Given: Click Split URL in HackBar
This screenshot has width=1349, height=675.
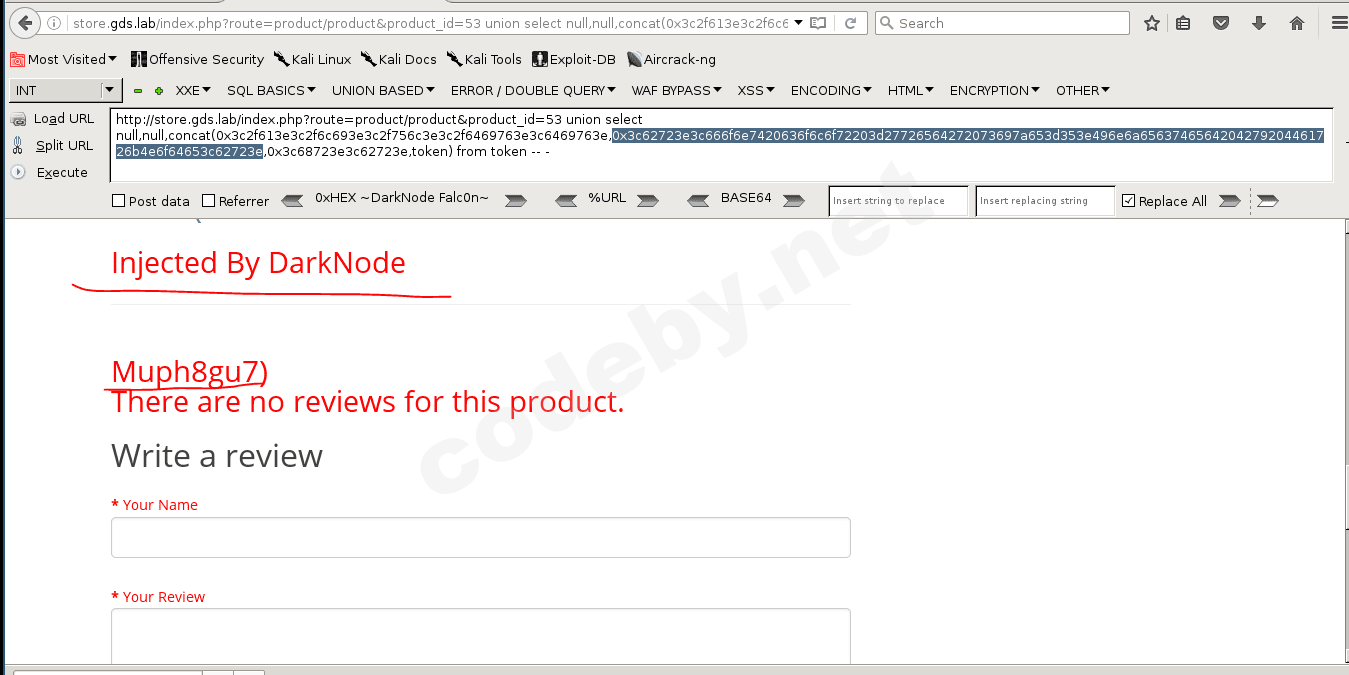Looking at the screenshot, I should point(53,145).
